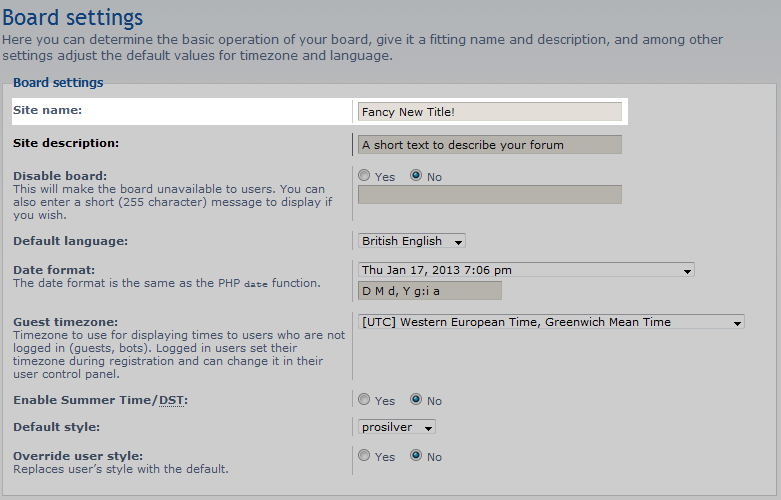The width and height of the screenshot is (781, 500).
Task: Click the Date format label
Action: click(54, 270)
